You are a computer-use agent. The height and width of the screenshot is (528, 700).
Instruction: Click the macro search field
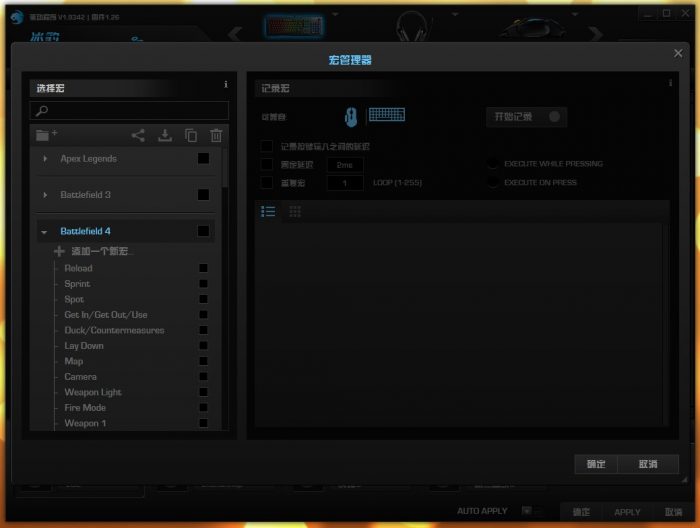[x=132, y=110]
